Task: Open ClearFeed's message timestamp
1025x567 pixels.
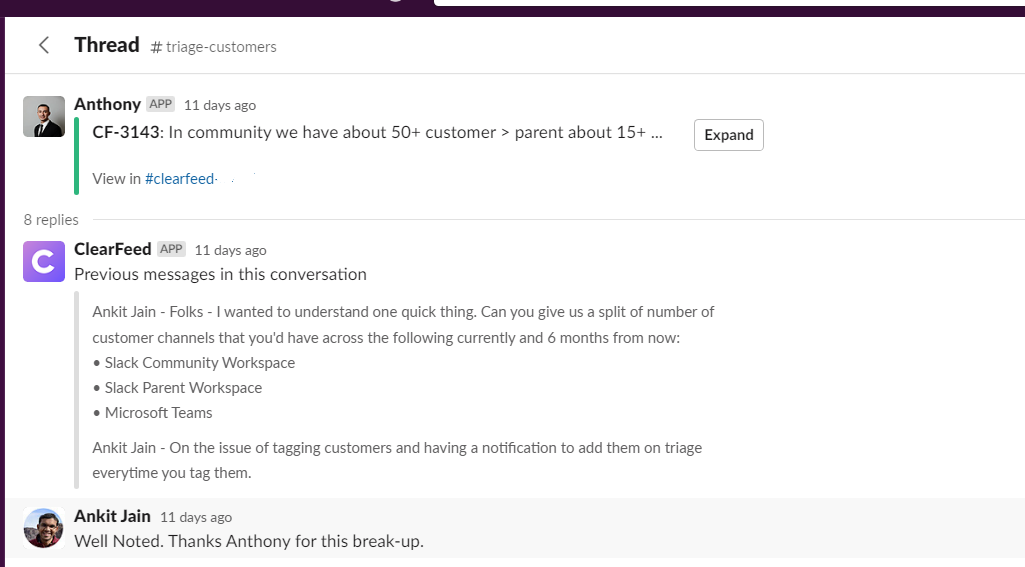Action: pyautogui.click(x=230, y=250)
